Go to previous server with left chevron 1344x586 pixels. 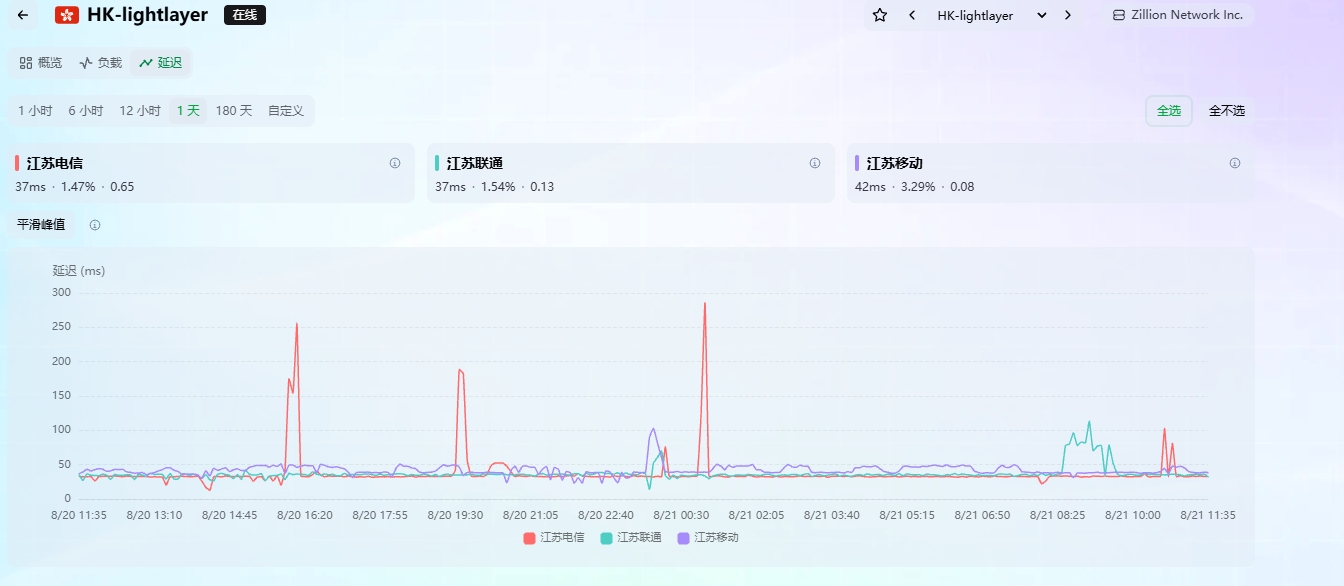[x=912, y=15]
